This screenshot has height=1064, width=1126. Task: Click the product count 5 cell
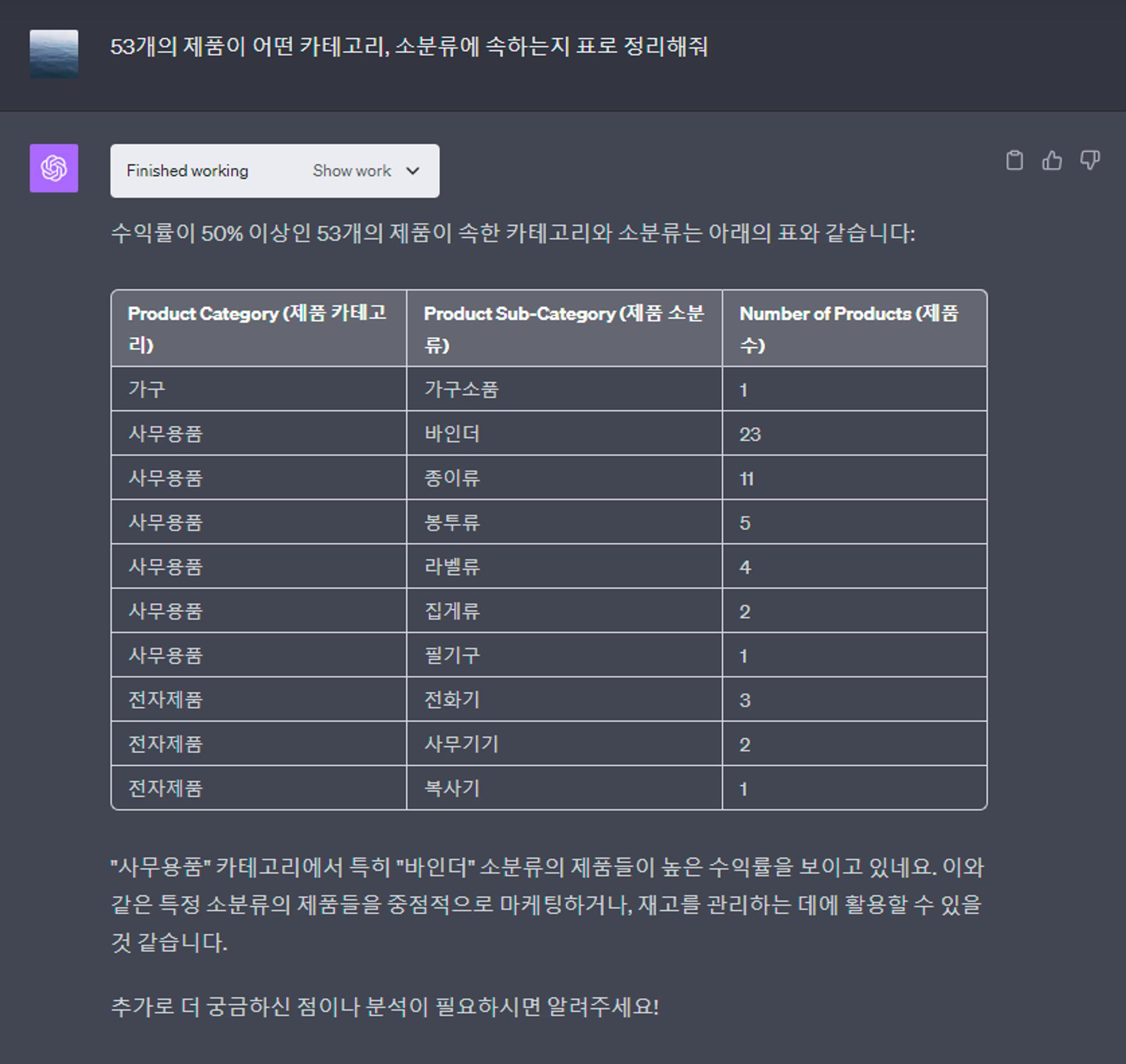pos(854,522)
